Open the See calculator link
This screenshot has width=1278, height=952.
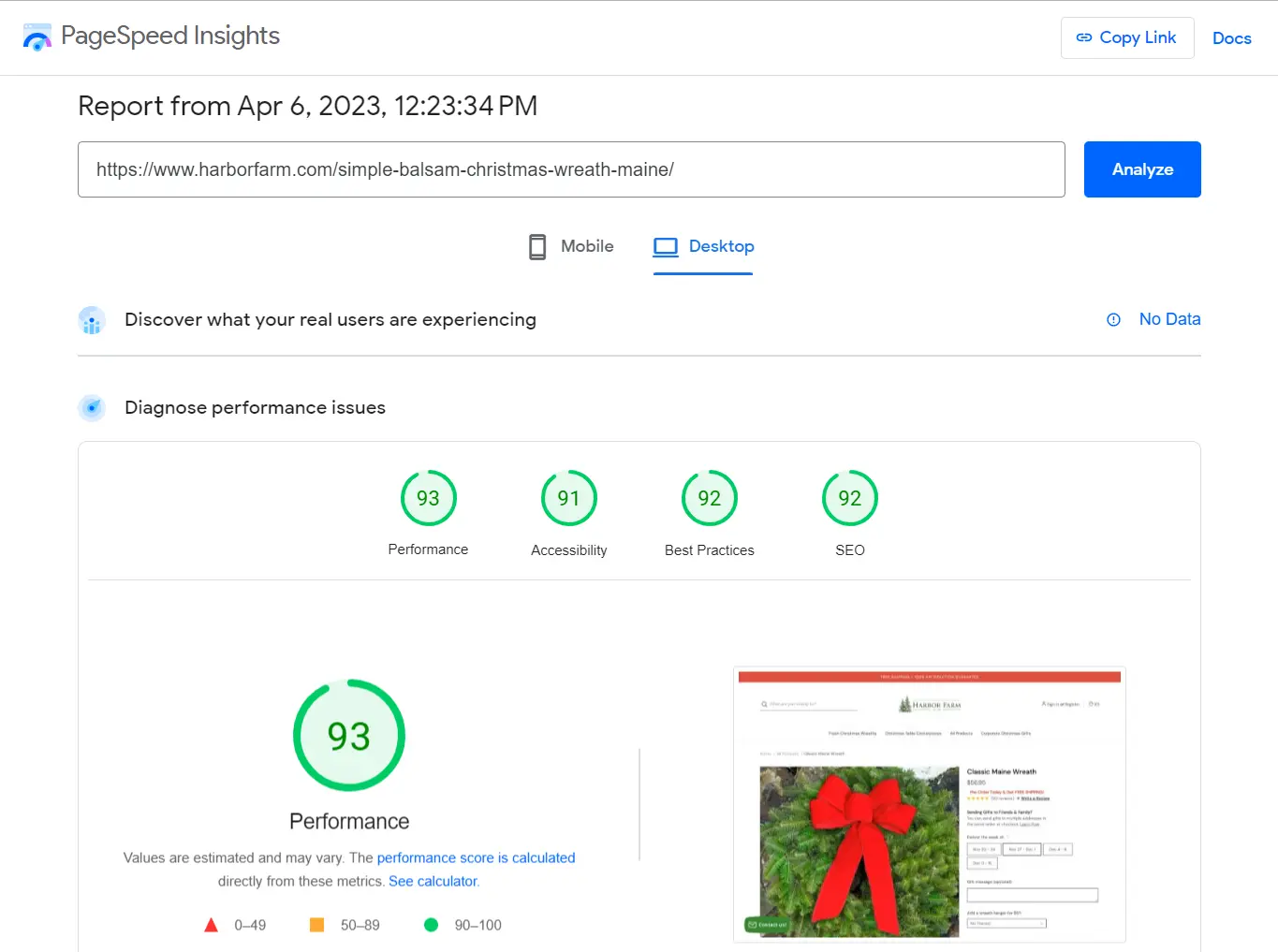click(433, 881)
